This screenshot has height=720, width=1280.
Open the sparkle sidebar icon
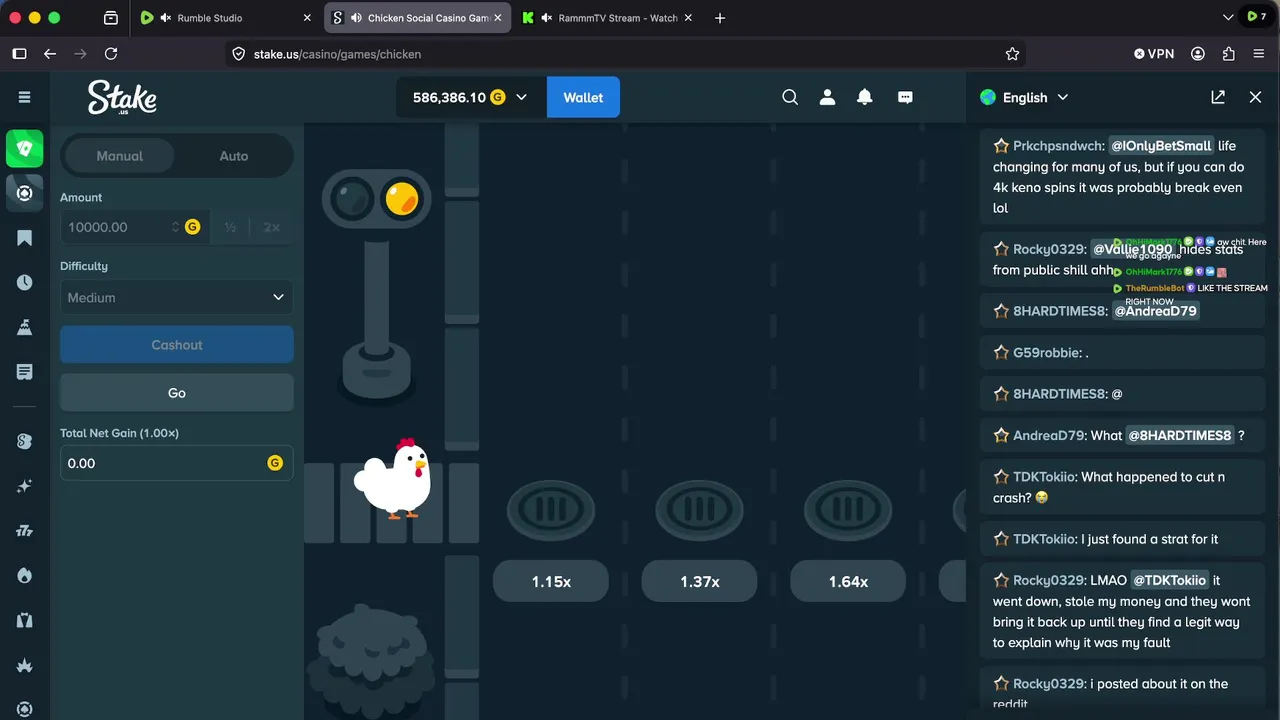coord(25,486)
